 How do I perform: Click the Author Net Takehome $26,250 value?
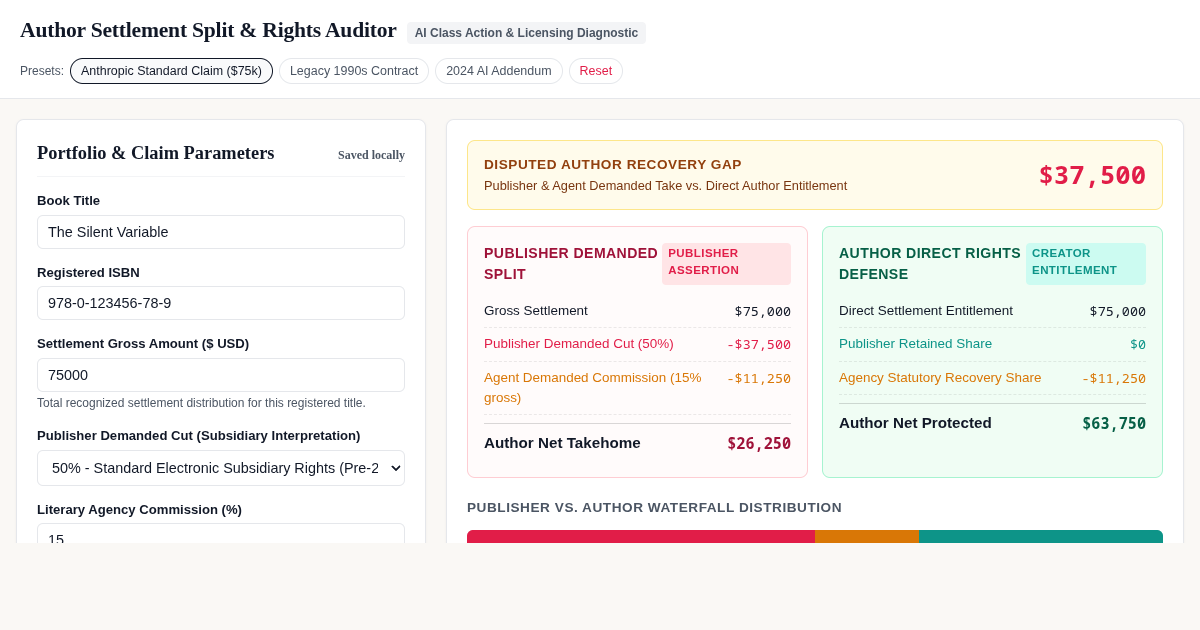click(759, 443)
